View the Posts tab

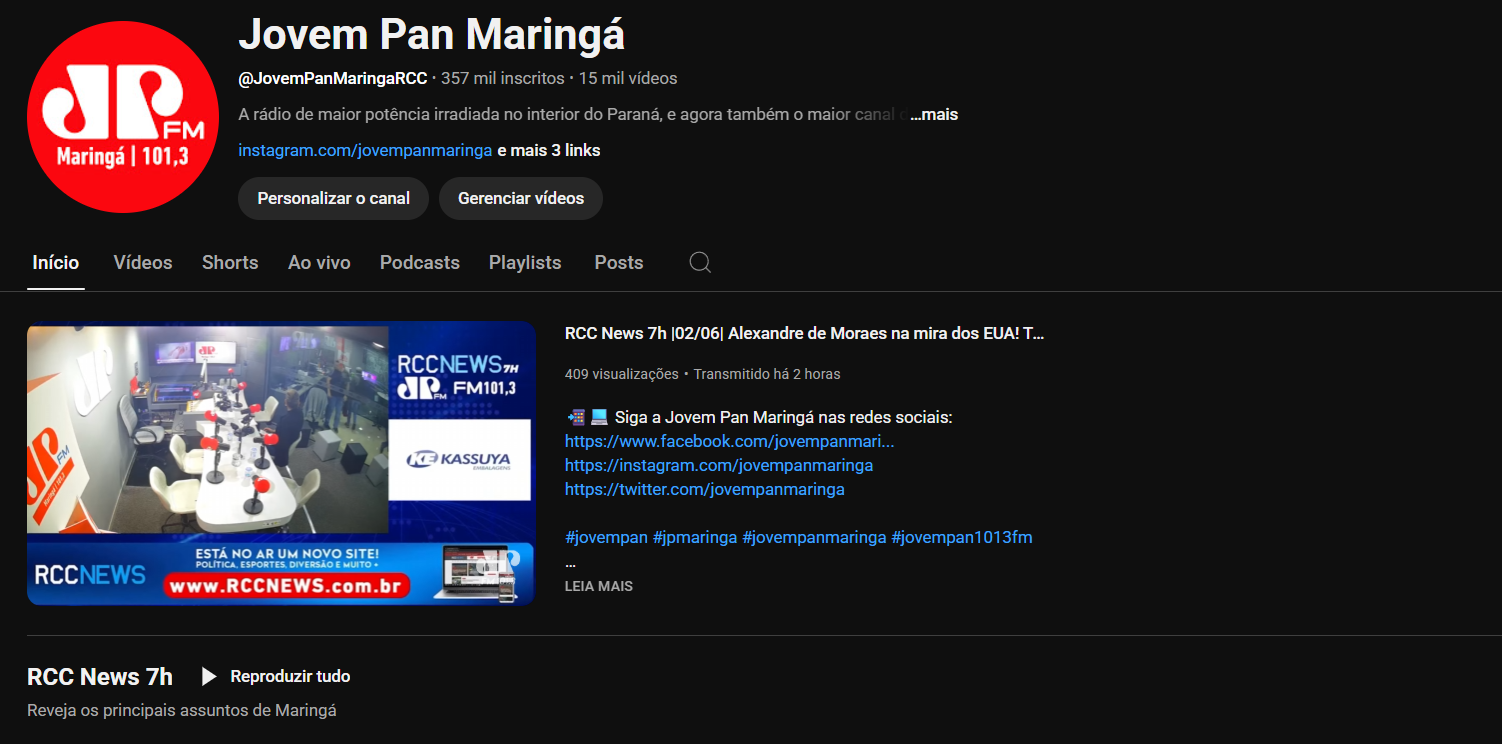[618, 263]
